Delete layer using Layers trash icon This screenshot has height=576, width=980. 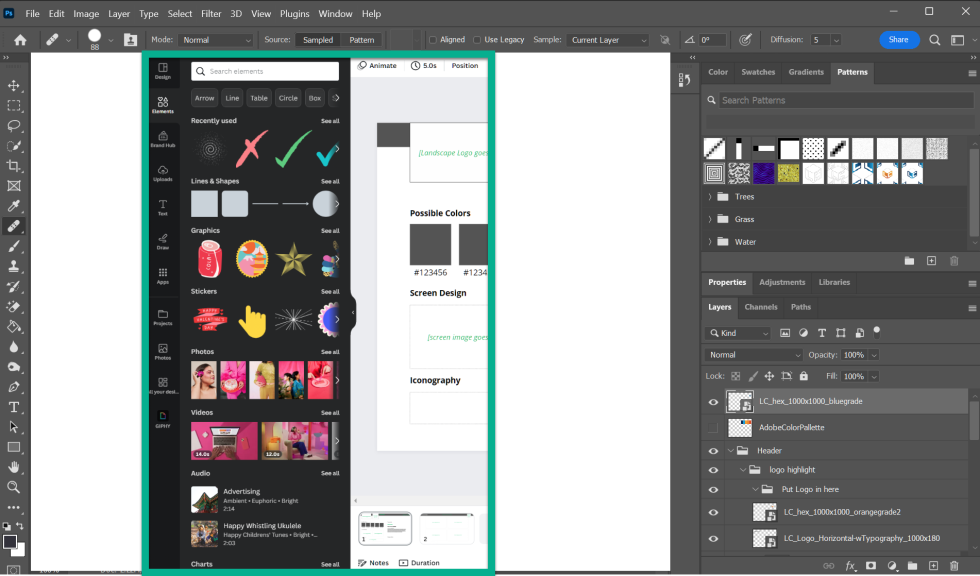[x=954, y=565]
